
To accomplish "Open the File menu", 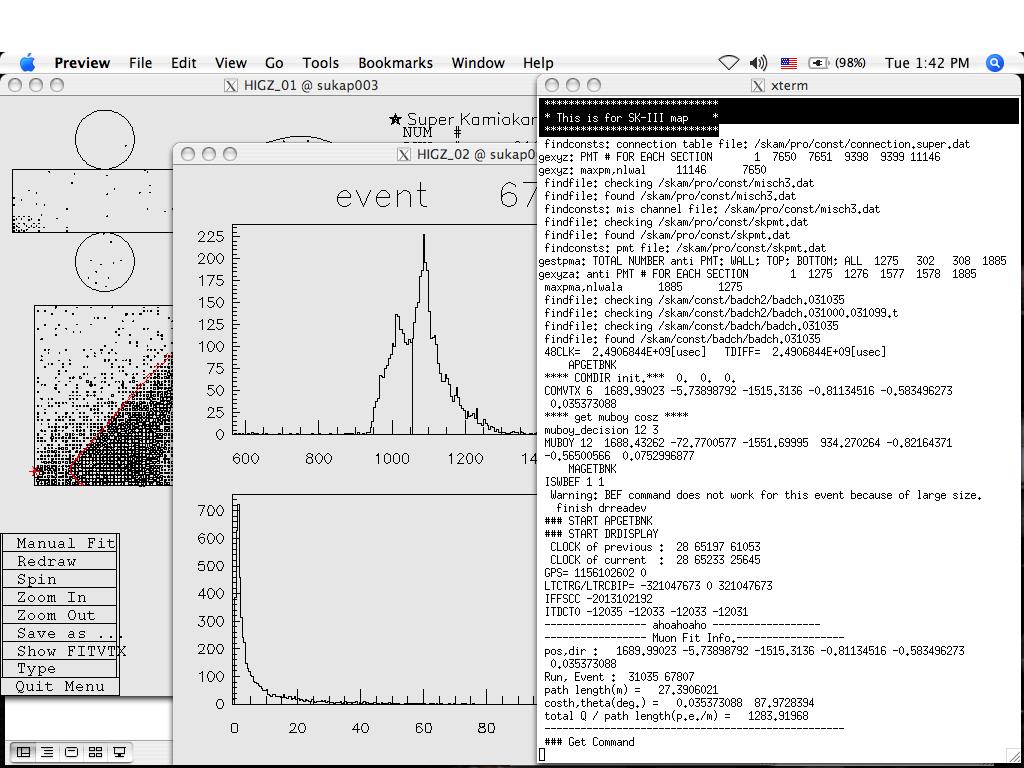I will [x=140, y=63].
